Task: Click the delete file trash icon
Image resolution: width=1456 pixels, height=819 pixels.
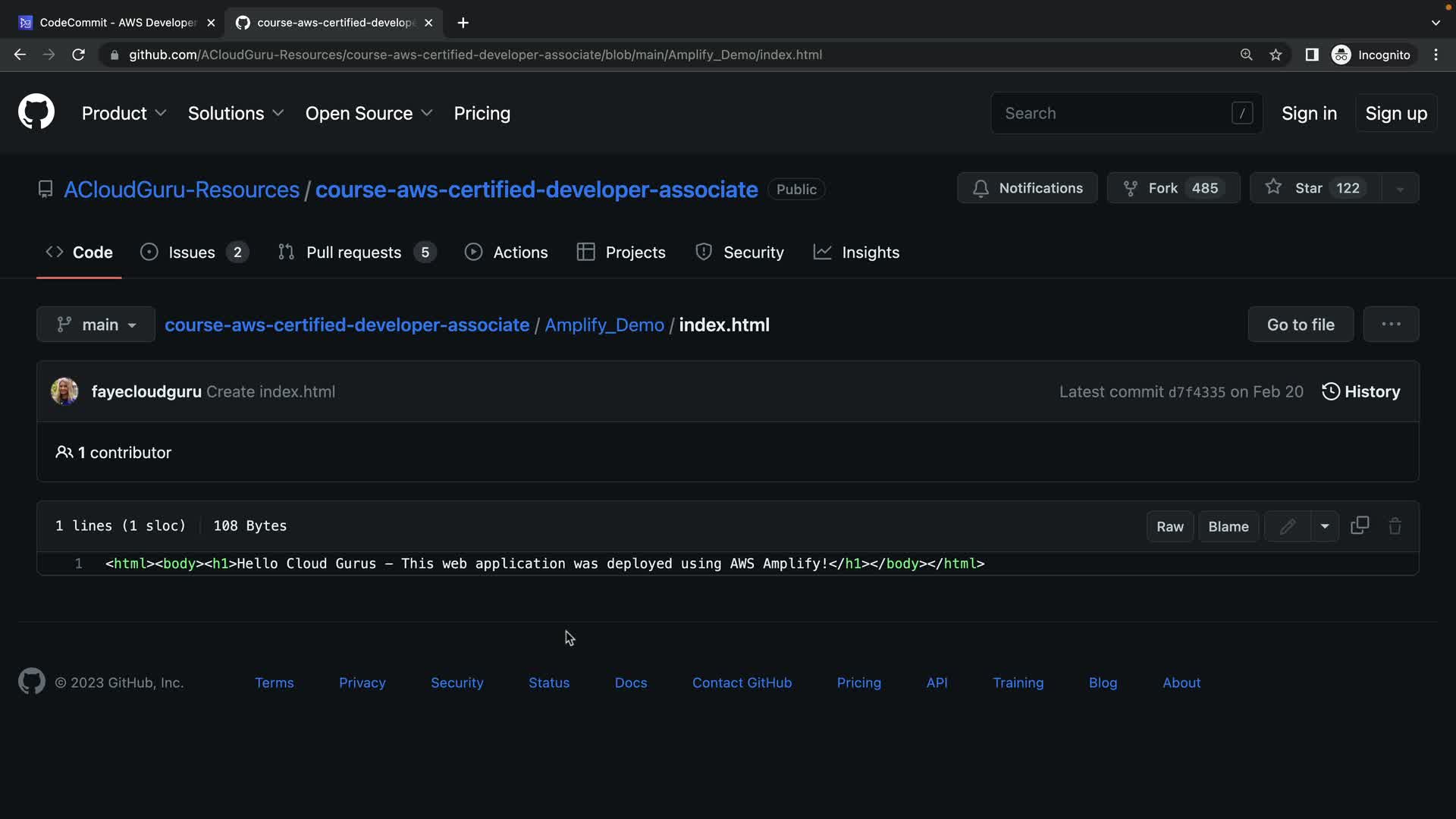Action: pos(1395,526)
